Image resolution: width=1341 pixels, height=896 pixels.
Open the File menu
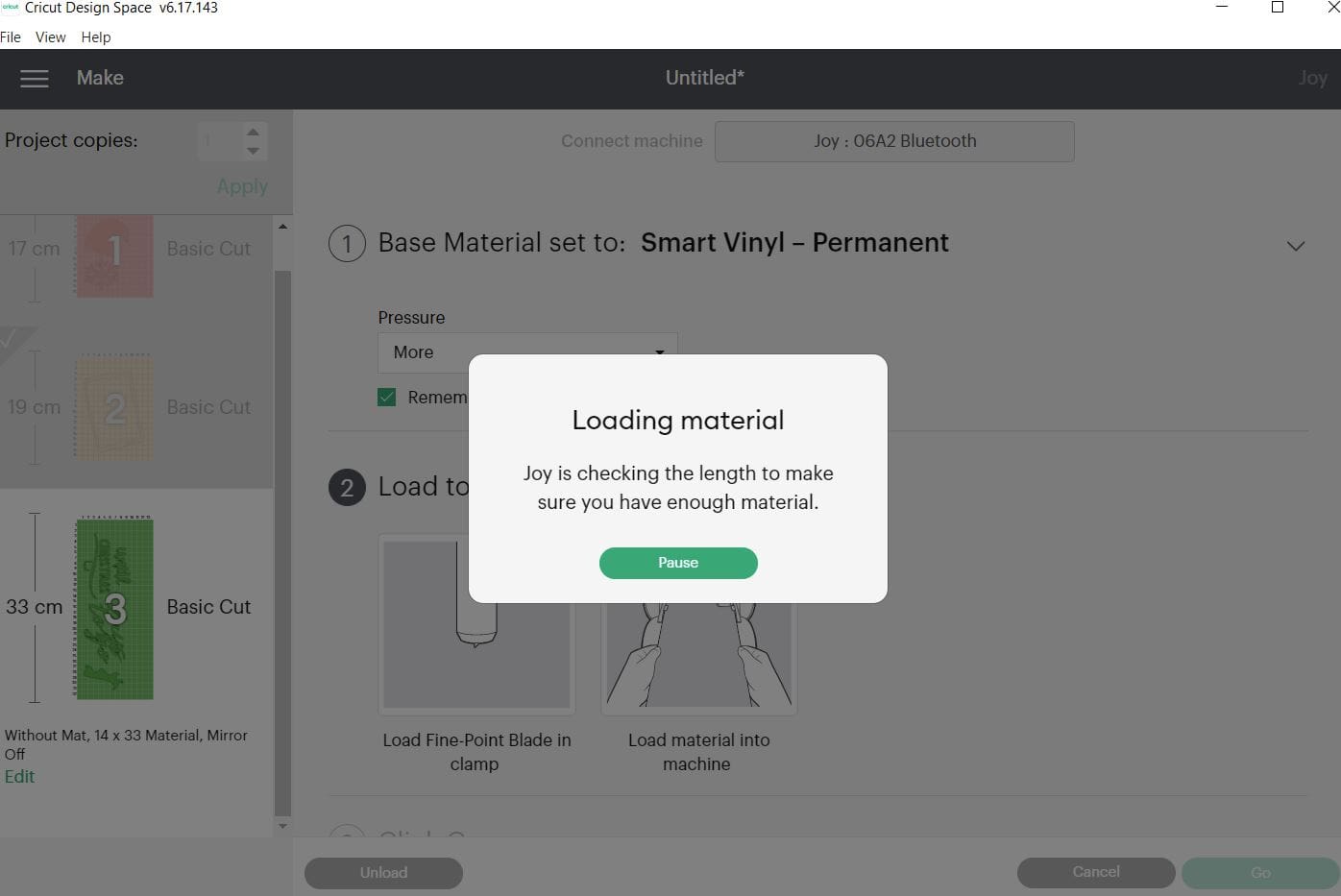coord(11,36)
